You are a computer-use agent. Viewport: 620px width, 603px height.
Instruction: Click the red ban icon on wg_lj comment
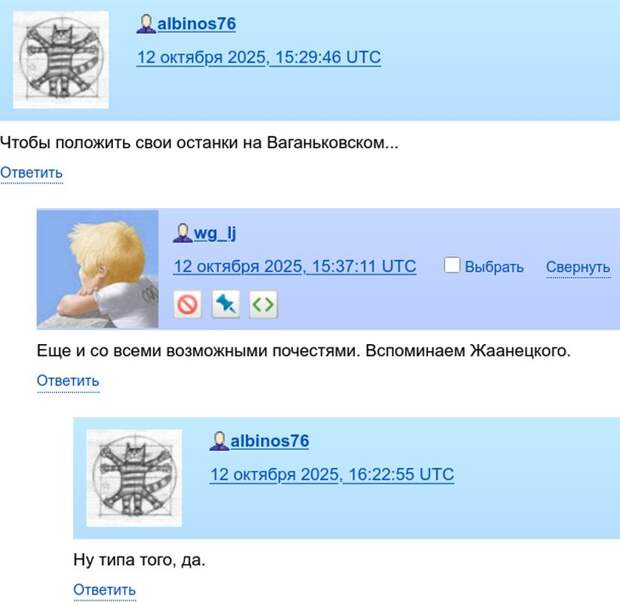187,304
